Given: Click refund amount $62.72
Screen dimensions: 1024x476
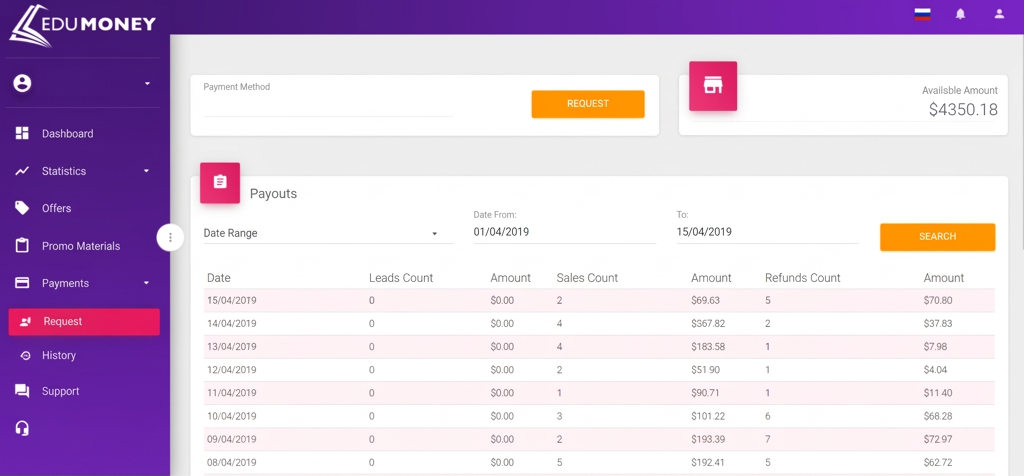Looking at the screenshot, I should [938, 462].
